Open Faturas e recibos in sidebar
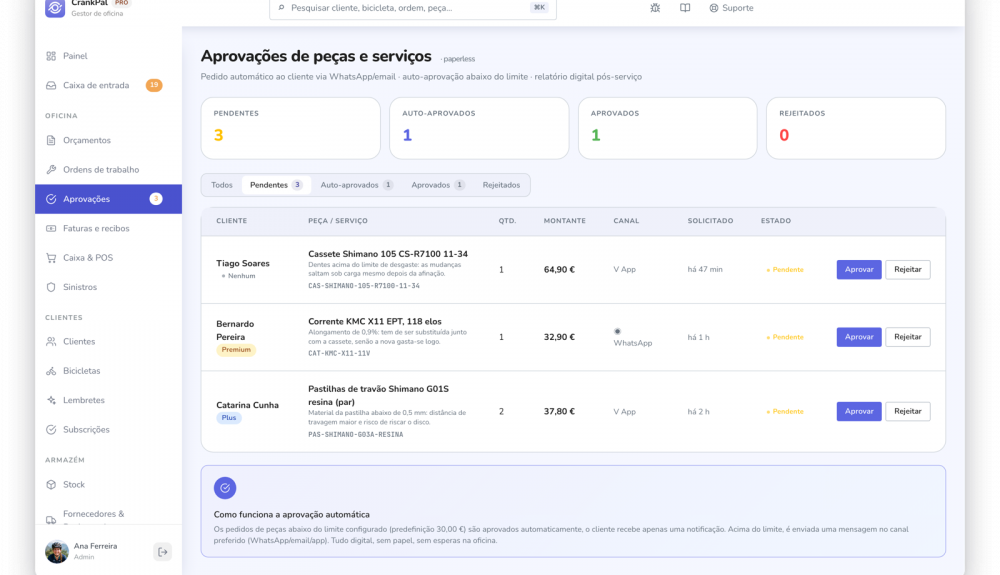1000x575 pixels. (108, 228)
